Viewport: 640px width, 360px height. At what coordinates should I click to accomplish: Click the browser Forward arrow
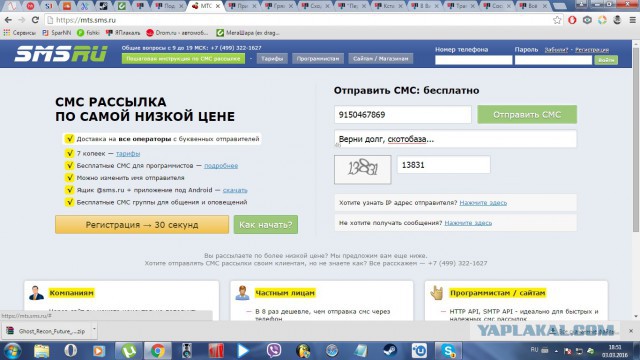pyautogui.click(x=22, y=20)
